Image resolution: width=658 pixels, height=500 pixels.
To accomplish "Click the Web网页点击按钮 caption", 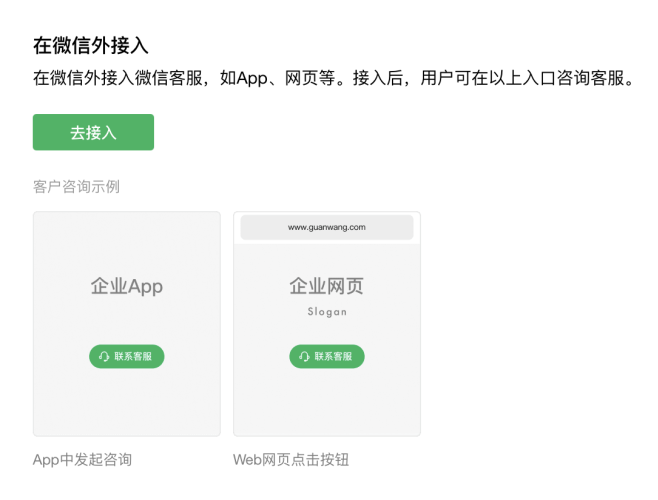I will 291,460.
